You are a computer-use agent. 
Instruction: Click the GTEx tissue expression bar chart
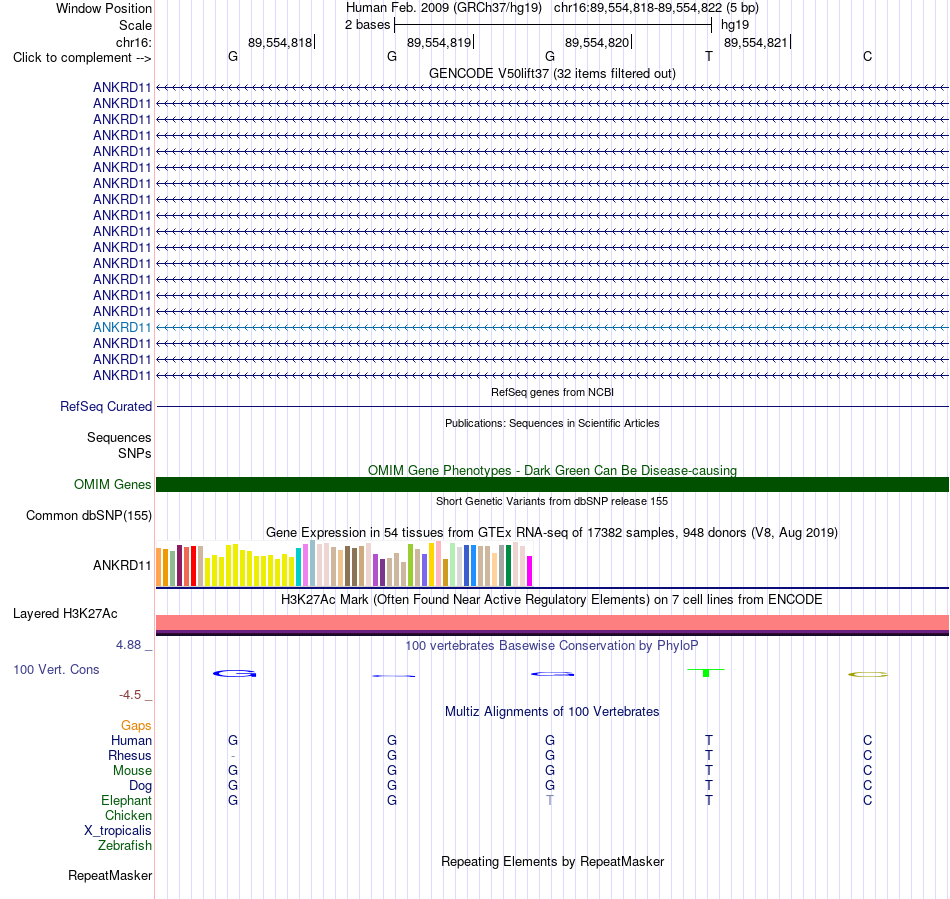[x=344, y=564]
